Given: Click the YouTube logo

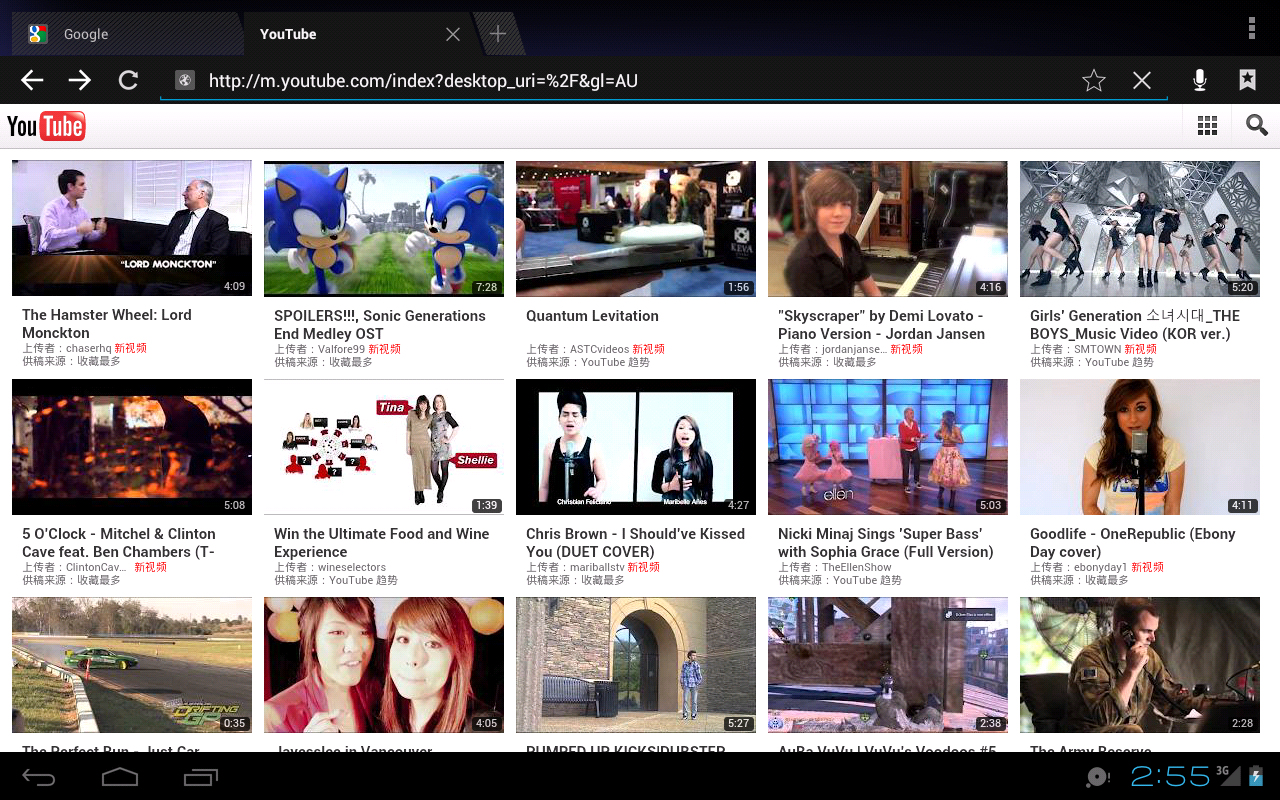Looking at the screenshot, I should 46,126.
